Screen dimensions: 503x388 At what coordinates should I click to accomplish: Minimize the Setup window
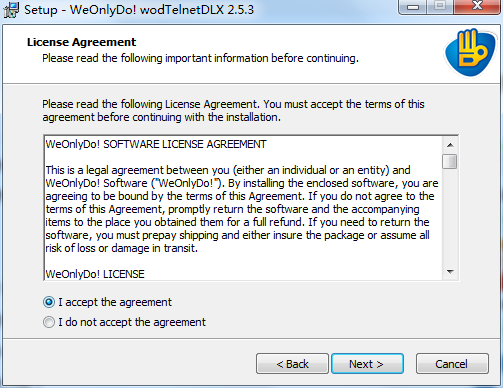click(413, 7)
